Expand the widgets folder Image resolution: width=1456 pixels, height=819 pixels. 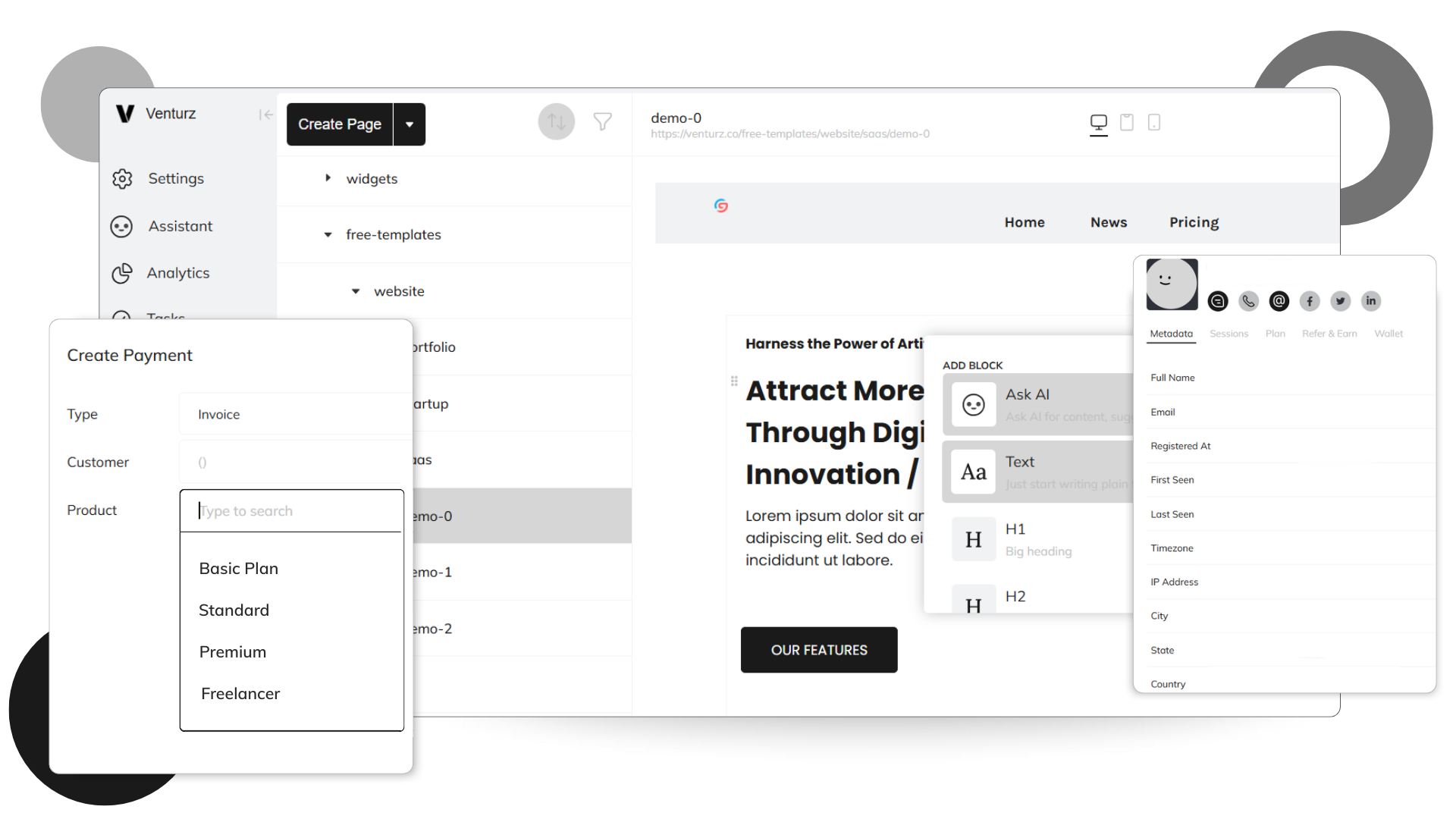click(x=328, y=178)
